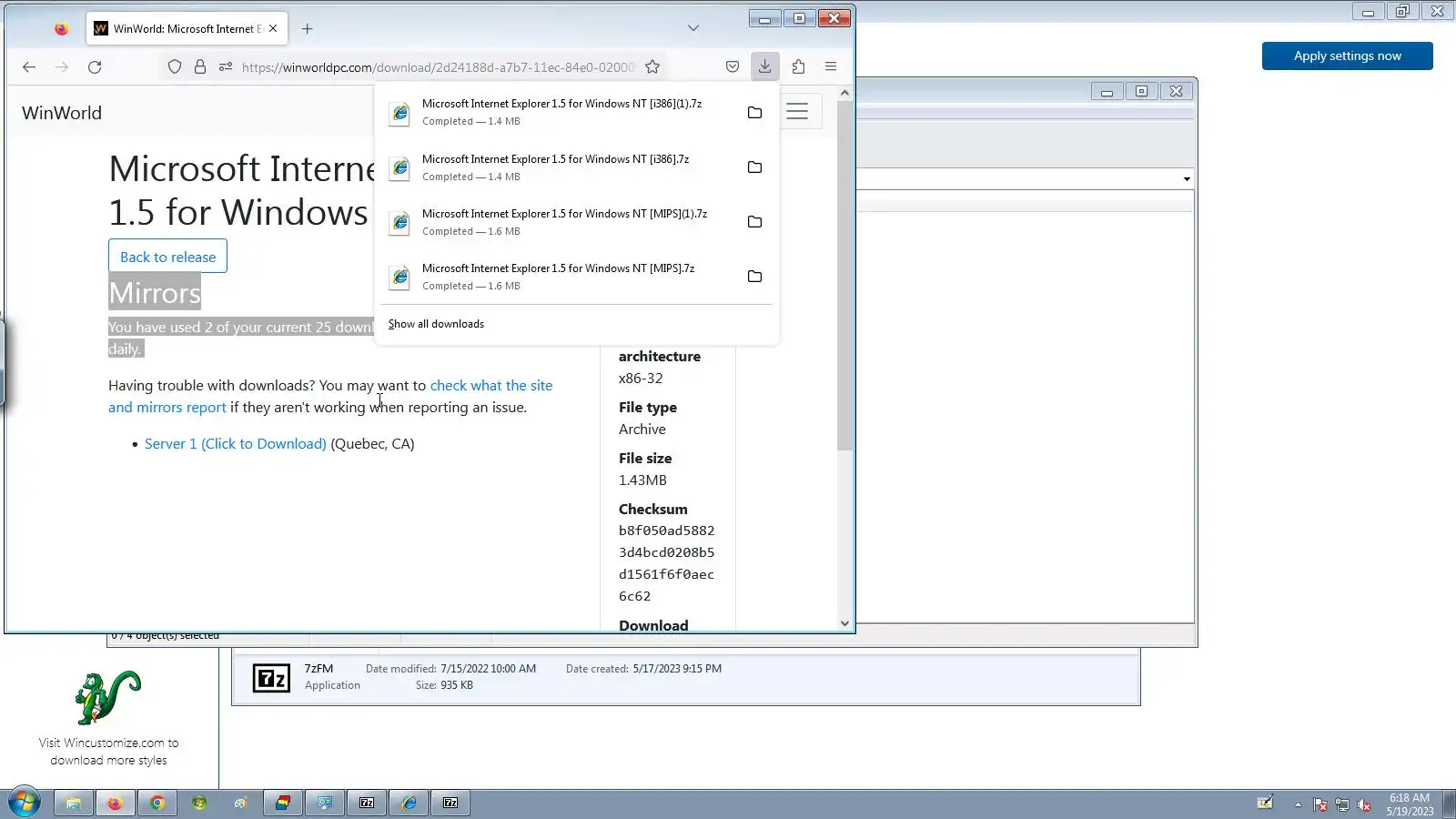The height and width of the screenshot is (819, 1456).
Task: Bookmark this page with the star icon
Action: (x=652, y=66)
